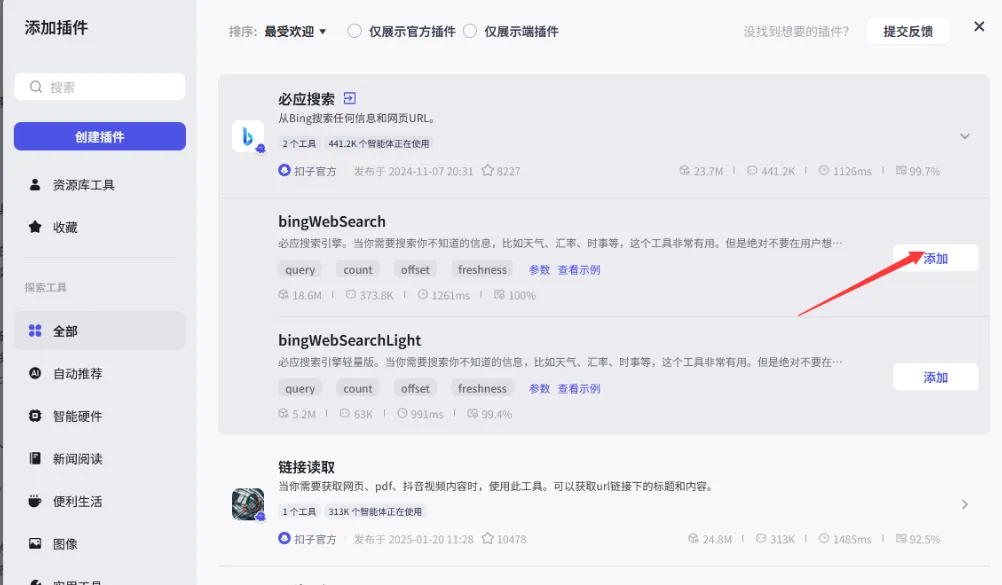This screenshot has height=585, width=1002.
Task: Click the 扣子官方 badge under 必应搜索
Action: click(307, 171)
